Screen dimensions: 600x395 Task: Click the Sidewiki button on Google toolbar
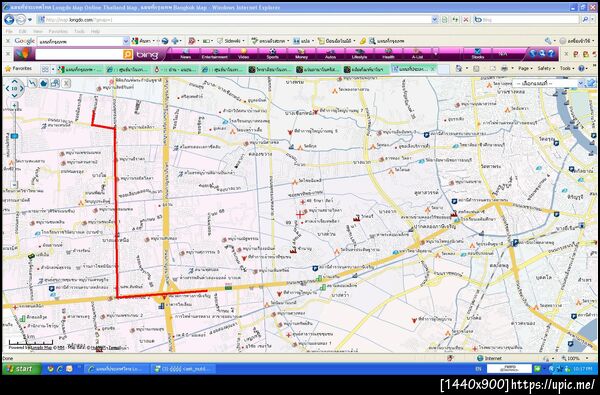(231, 41)
